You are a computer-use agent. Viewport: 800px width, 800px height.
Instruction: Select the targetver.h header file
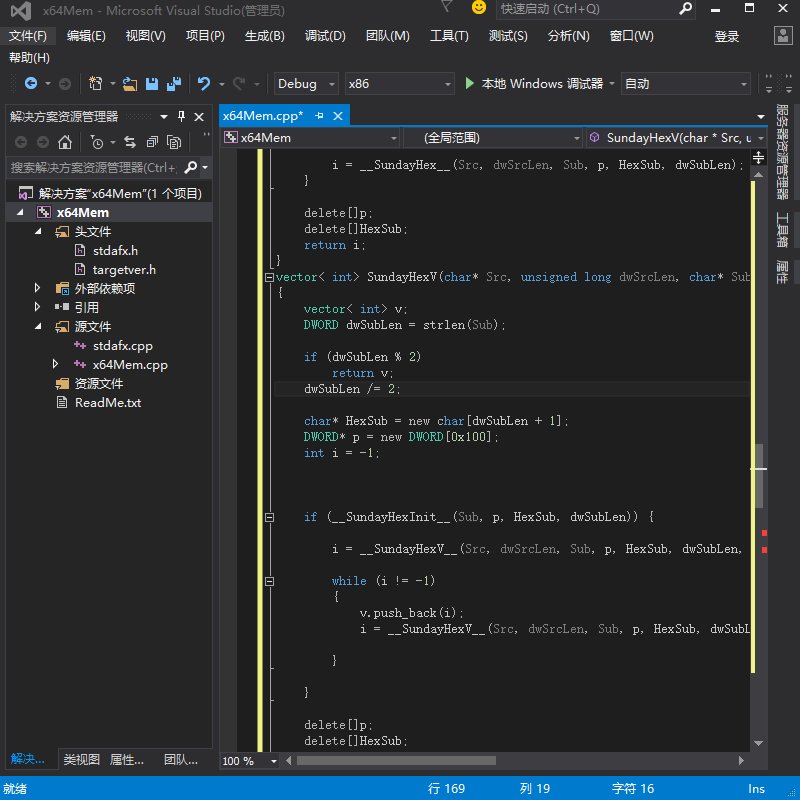pos(124,269)
